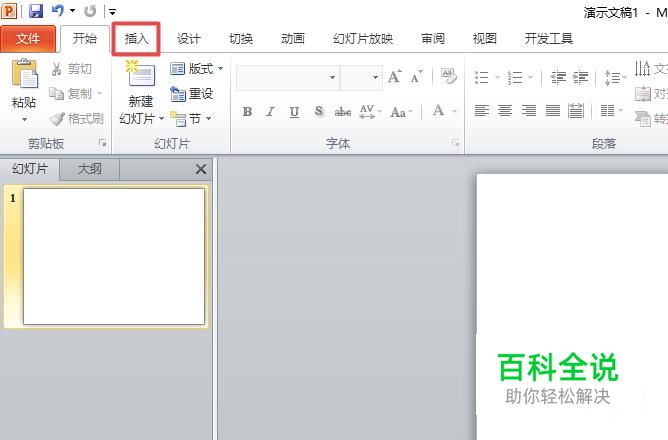The height and width of the screenshot is (440, 668).
Task: Toggle Underline formatting
Action: tap(294, 112)
